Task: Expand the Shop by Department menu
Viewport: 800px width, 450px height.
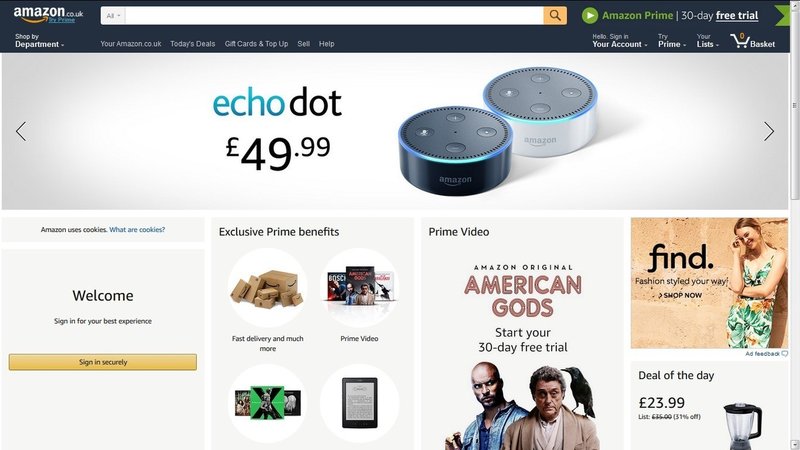Action: point(39,40)
